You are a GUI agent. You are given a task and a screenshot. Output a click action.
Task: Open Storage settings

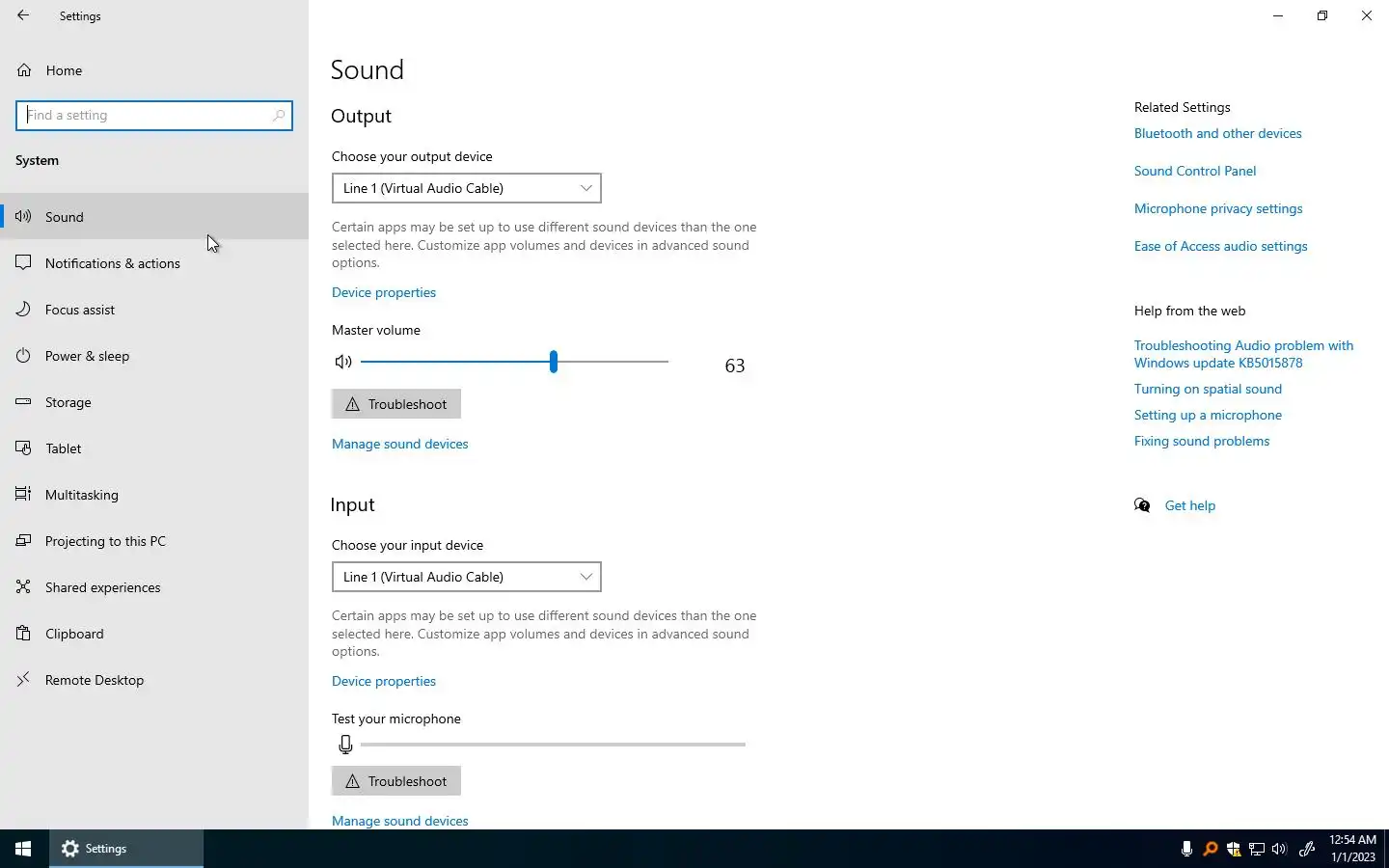[154, 402]
